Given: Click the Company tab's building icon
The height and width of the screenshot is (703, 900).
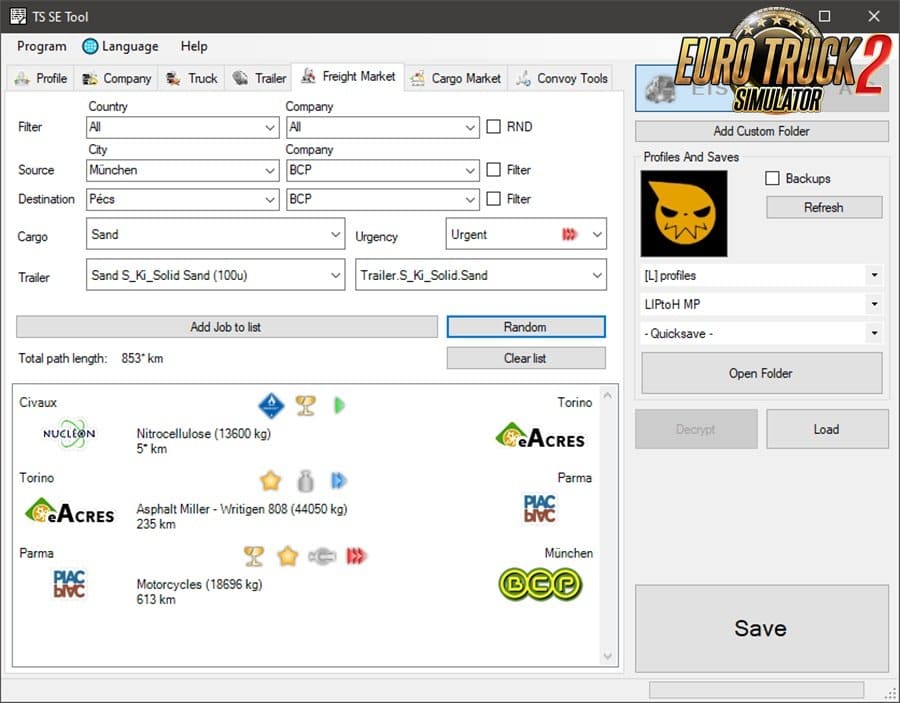Looking at the screenshot, I should click(90, 79).
